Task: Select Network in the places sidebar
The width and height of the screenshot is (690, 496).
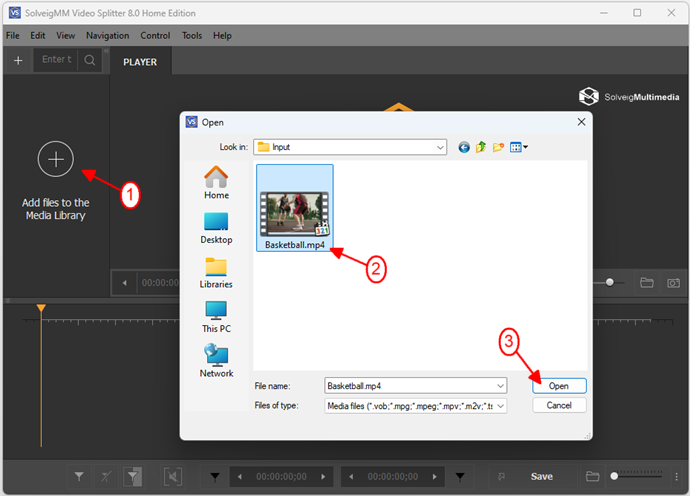Action: tap(216, 361)
